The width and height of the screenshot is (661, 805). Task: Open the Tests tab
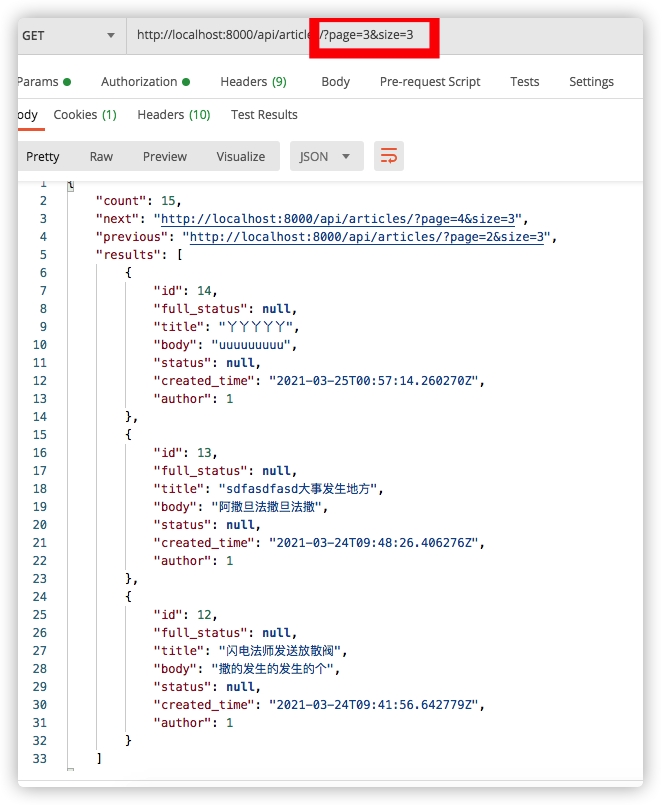pyautogui.click(x=524, y=82)
